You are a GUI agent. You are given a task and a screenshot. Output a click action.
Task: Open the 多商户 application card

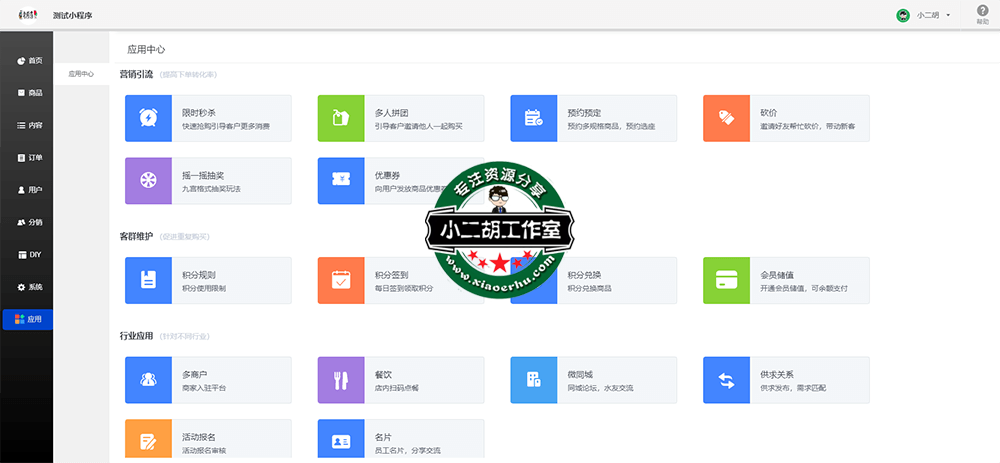pos(208,379)
